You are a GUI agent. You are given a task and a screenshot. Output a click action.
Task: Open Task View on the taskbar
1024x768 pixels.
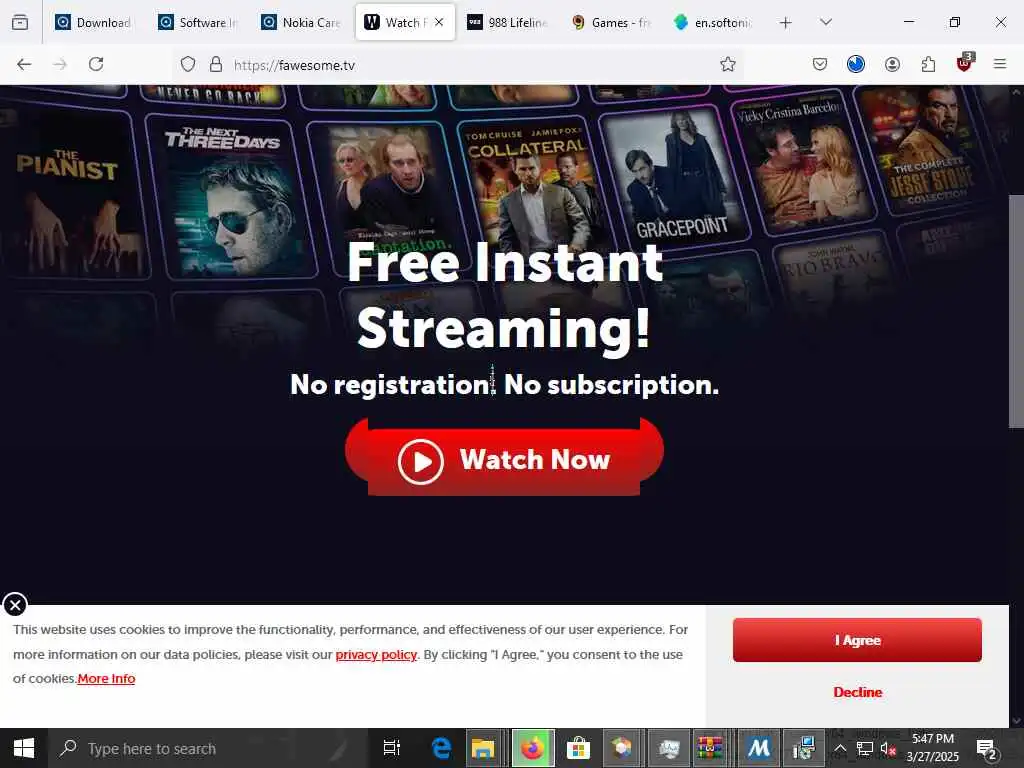tap(392, 748)
